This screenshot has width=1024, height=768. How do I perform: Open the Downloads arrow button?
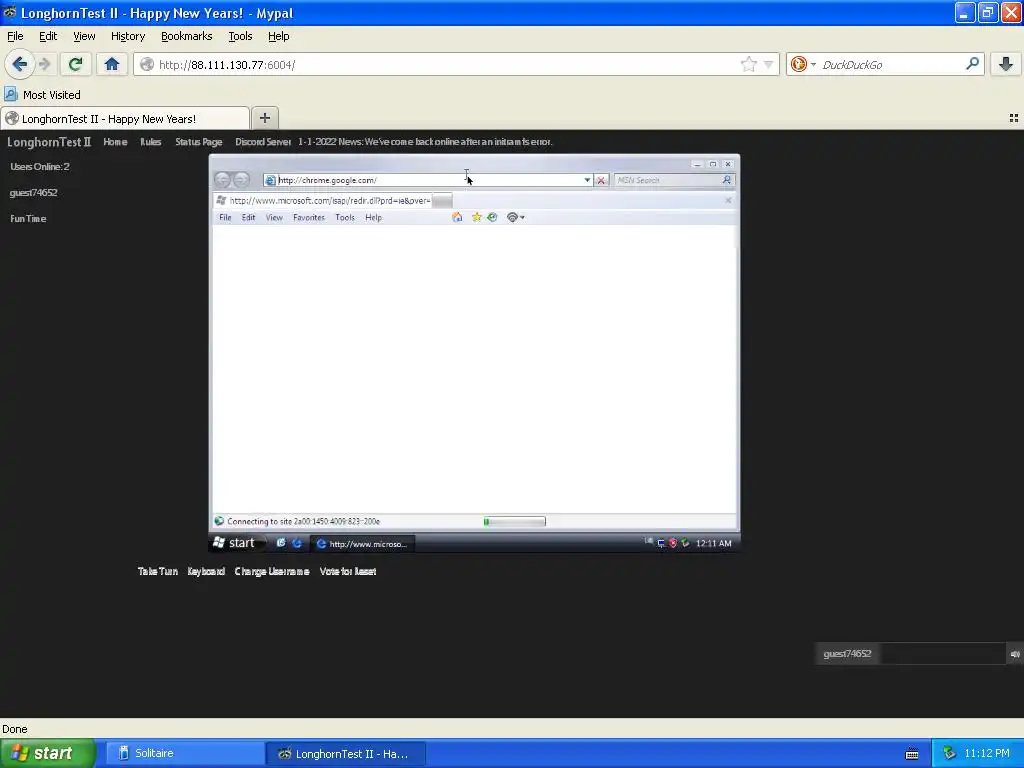tap(1006, 64)
